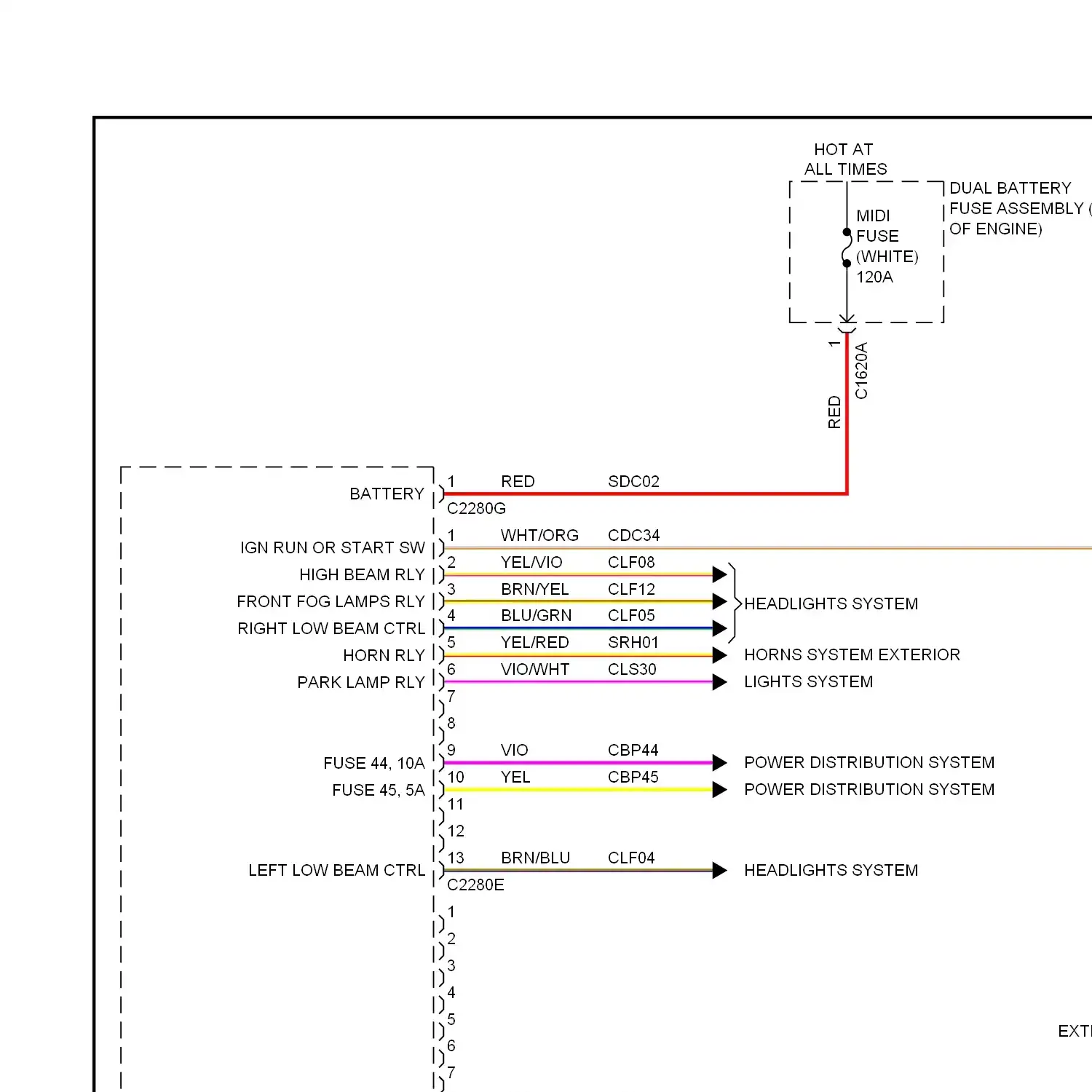Click the red SDC02 battery wire
Screen dimensions: 1092x1092
click(x=645, y=494)
